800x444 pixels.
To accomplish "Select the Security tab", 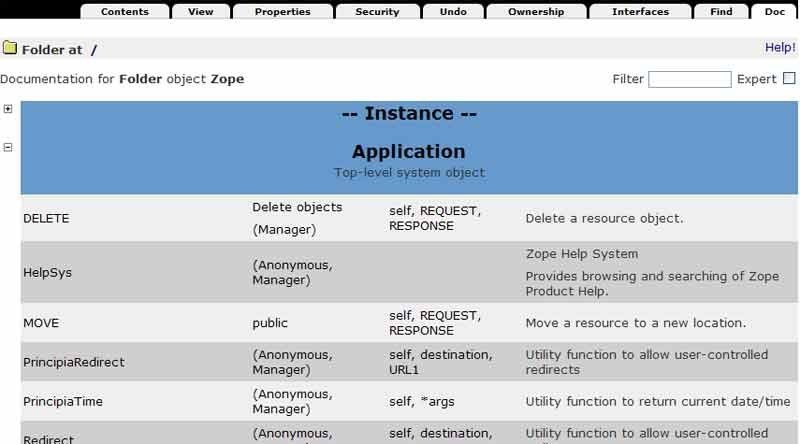I will click(377, 12).
